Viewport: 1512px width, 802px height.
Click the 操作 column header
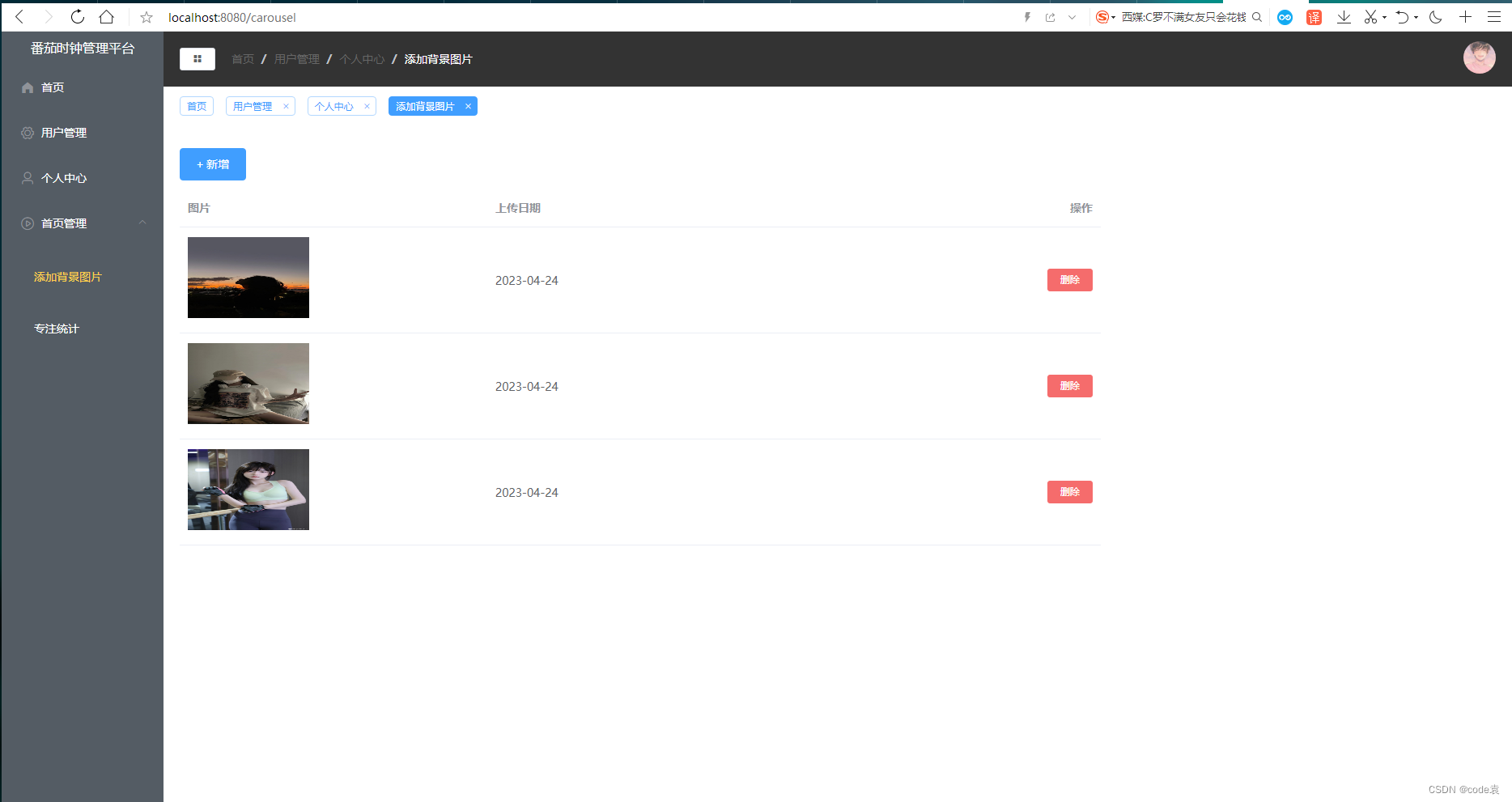(x=1081, y=208)
